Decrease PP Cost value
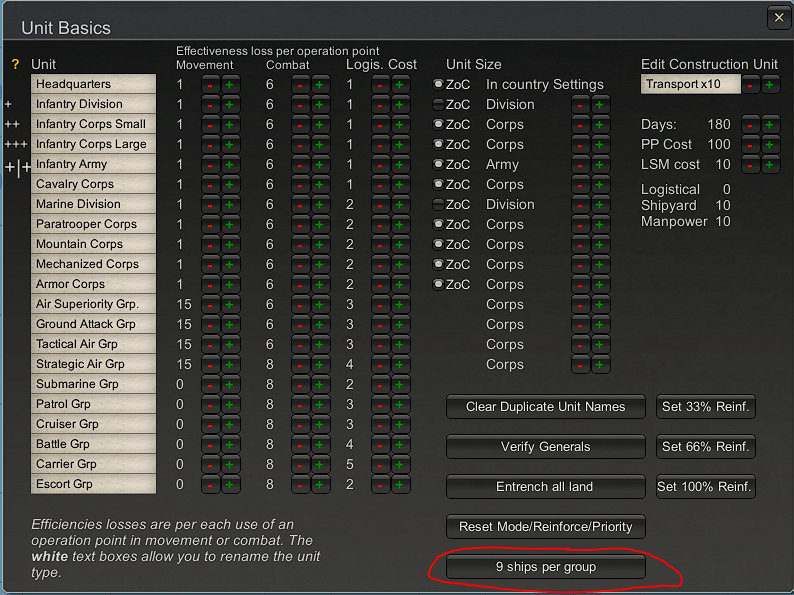Image resolution: width=794 pixels, height=595 pixels. click(750, 145)
